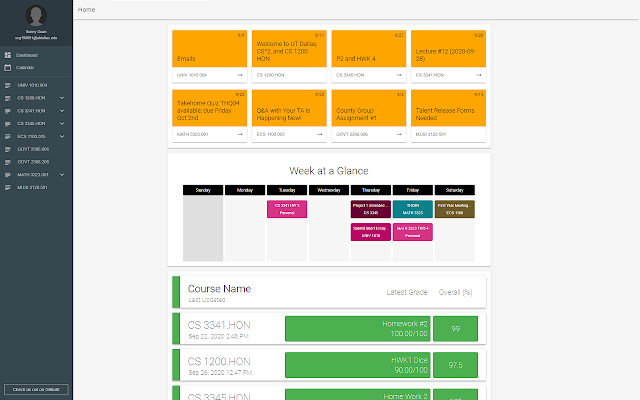Click the Friday column header
Image resolution: width=640 pixels, height=400 pixels.
click(413, 190)
